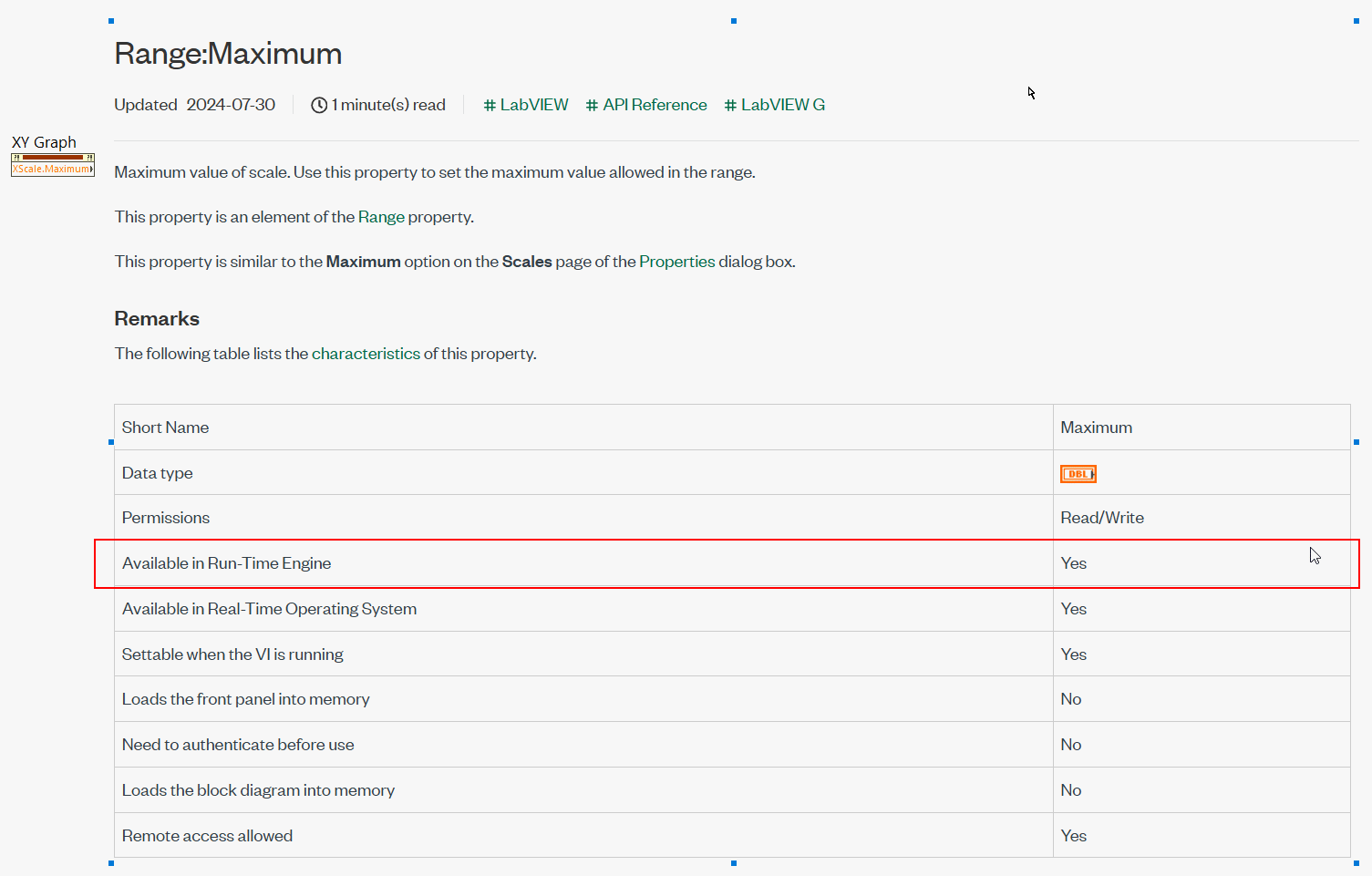
Task: Click the Range:Maximum page title
Action: (x=228, y=54)
